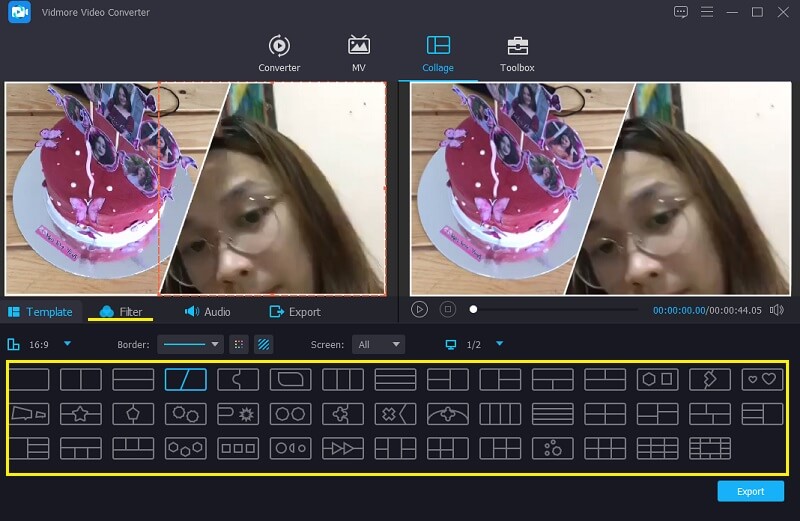The height and width of the screenshot is (521, 800).
Task: Switch to the Converter tab
Action: [x=279, y=54]
